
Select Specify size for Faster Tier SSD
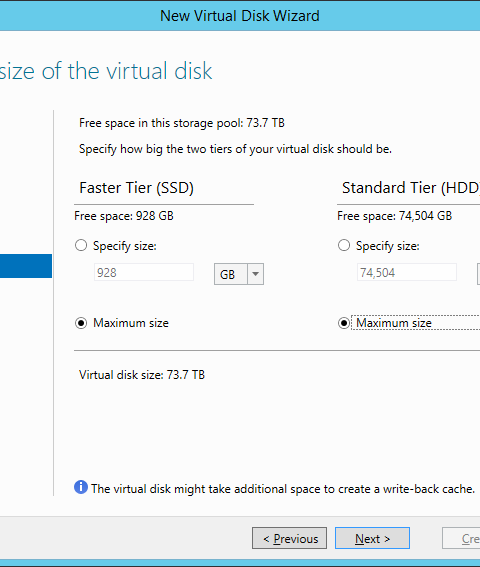(81, 246)
